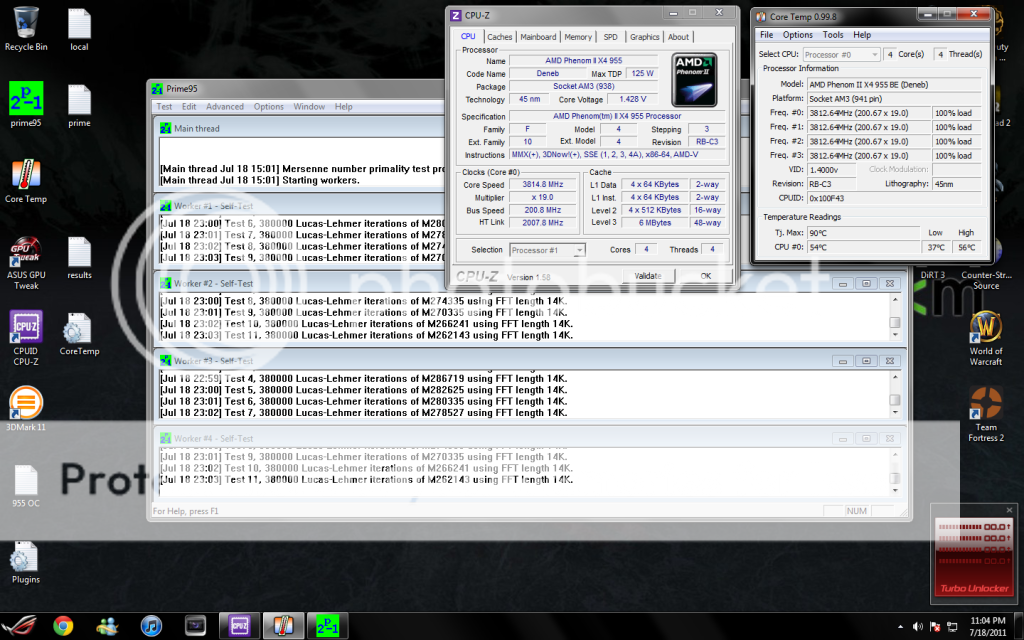Screen dimensions: 1024x640
Task: Select the 'results' file icon
Action: 79,258
